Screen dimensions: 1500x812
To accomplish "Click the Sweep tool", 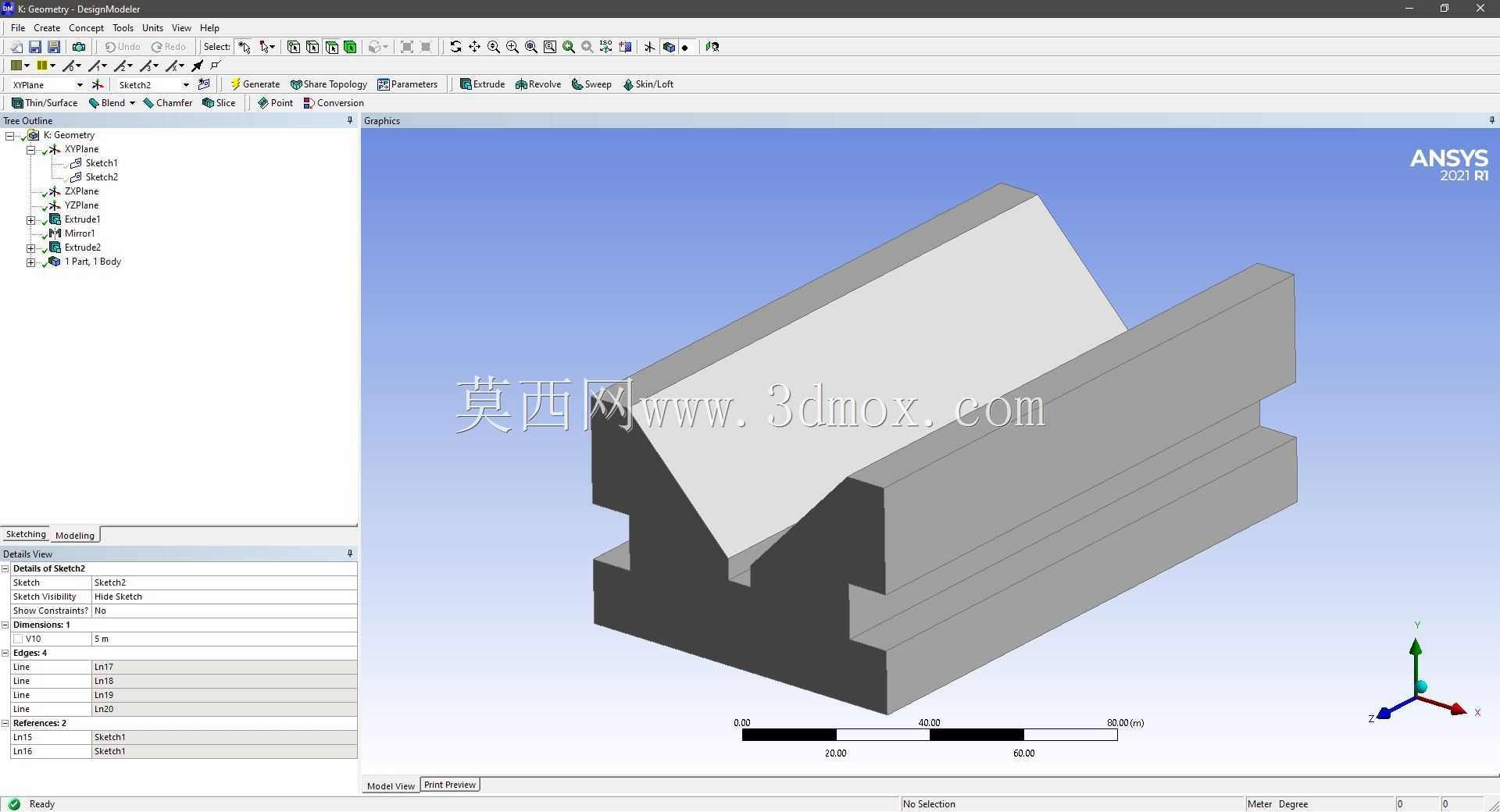I will coord(591,84).
